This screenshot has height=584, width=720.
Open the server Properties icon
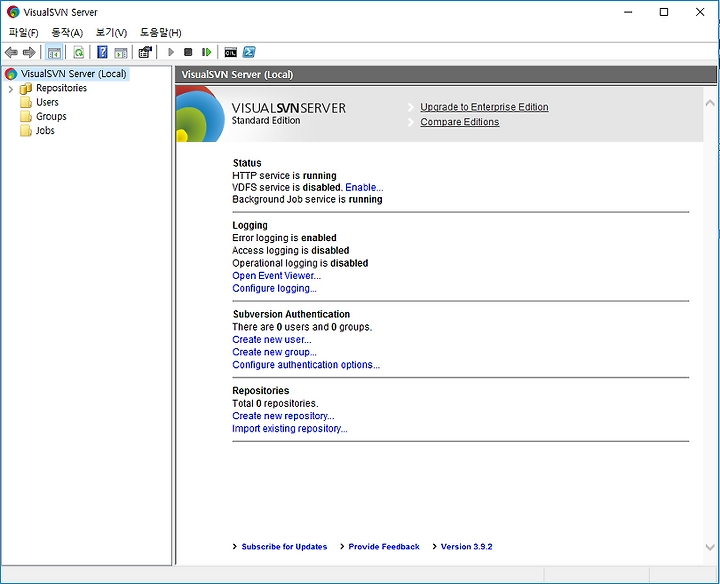[x=146, y=52]
